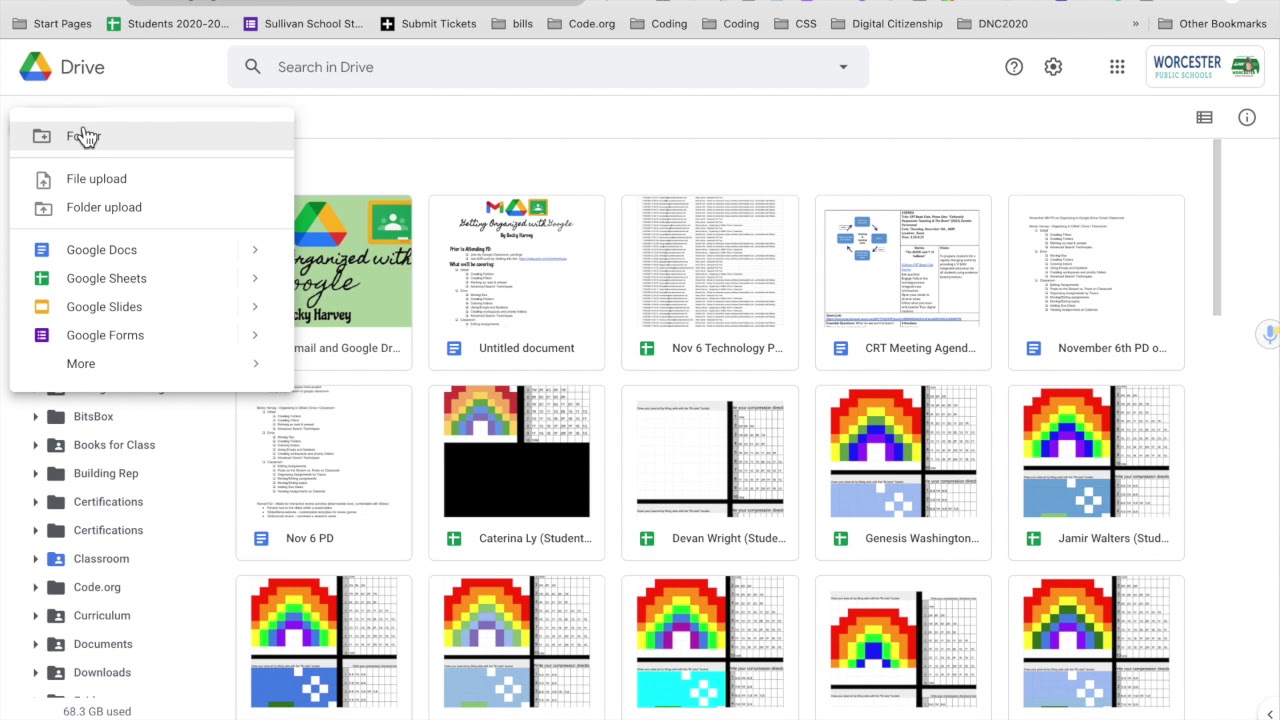Open the Help question mark icon
This screenshot has width=1280, height=720.
point(1014,67)
